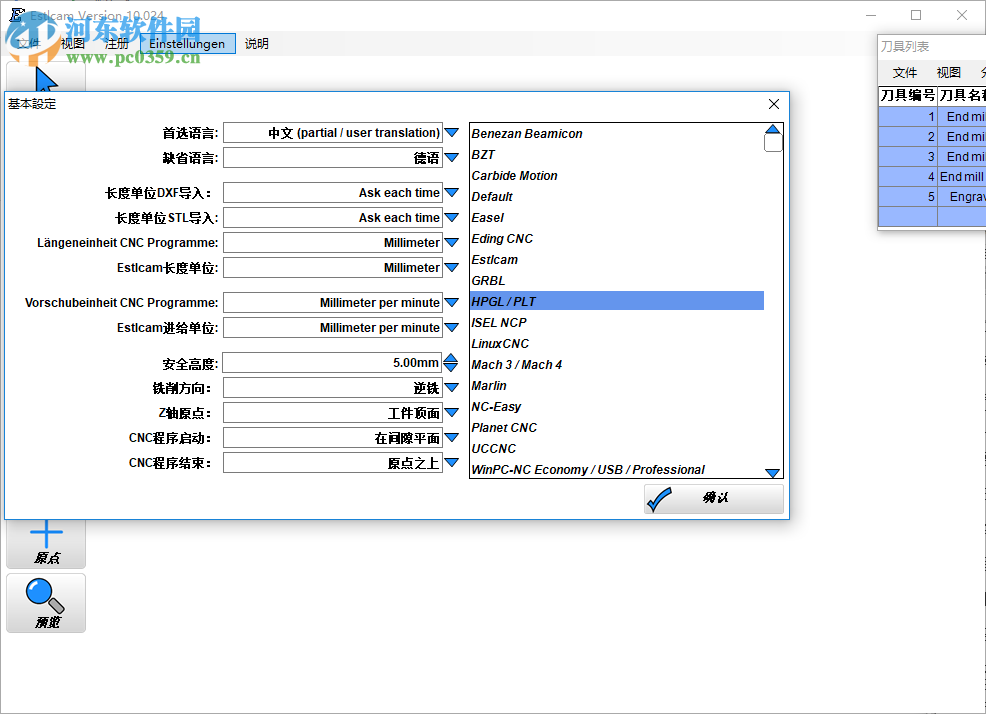Select tool row 2 in 刀具列表
Image resolution: width=986 pixels, height=714 pixels.
(932, 137)
